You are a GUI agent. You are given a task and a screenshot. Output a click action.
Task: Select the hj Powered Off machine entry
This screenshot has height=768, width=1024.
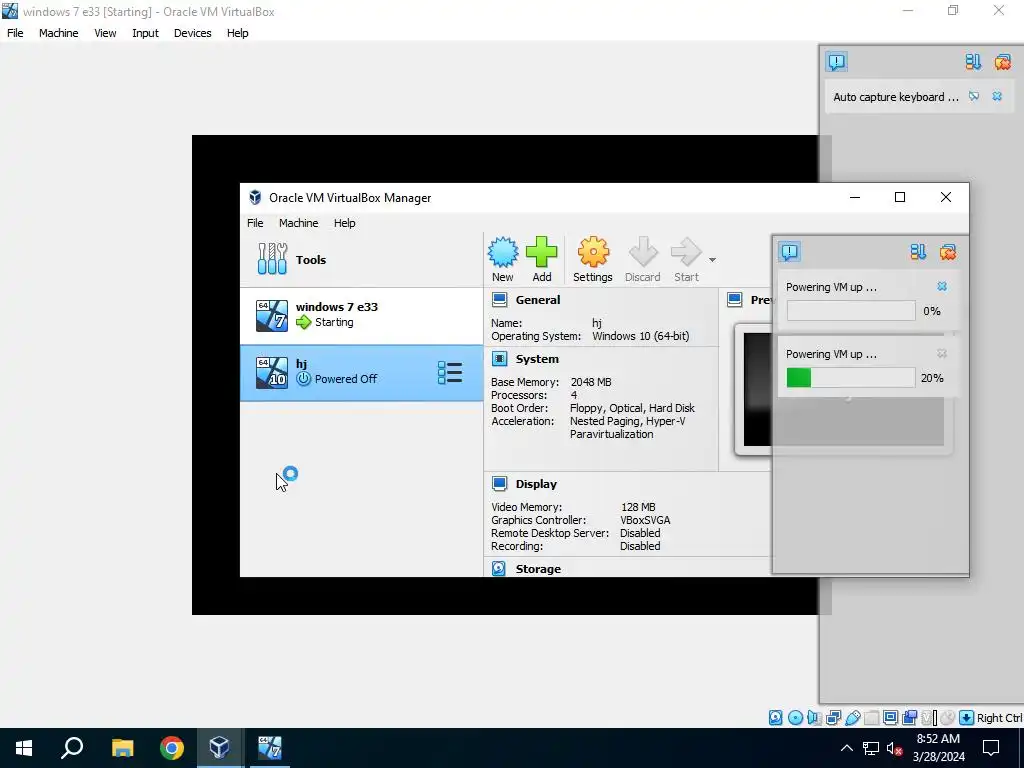[361, 372]
